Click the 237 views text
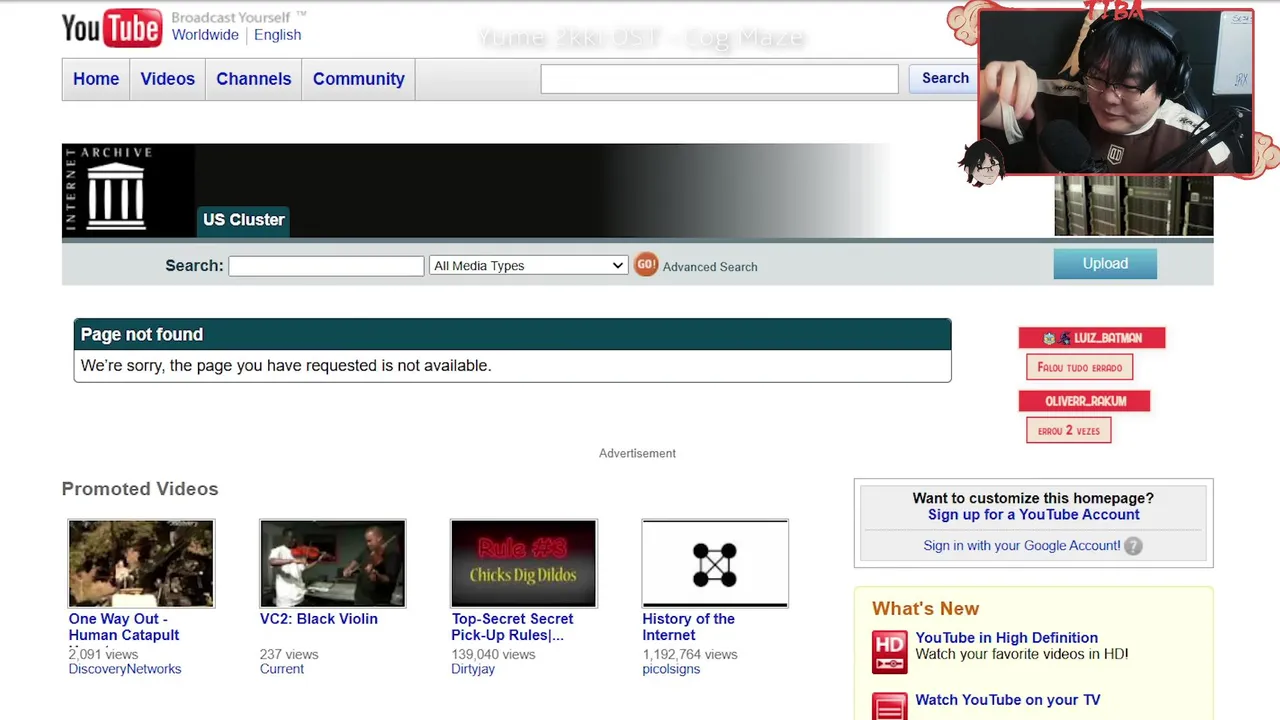The width and height of the screenshot is (1280, 720). [x=289, y=655]
